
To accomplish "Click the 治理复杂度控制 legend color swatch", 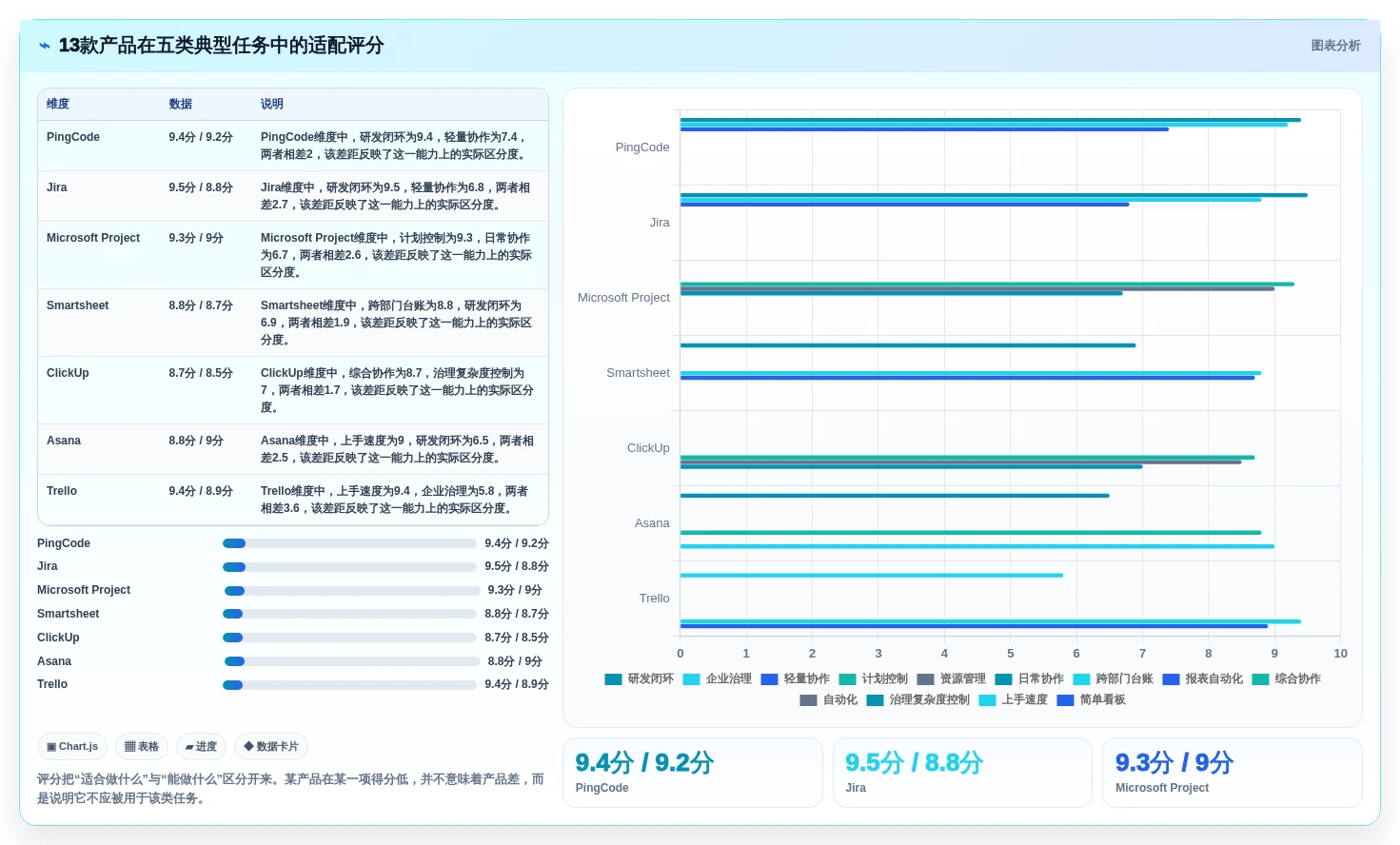I will [x=875, y=700].
